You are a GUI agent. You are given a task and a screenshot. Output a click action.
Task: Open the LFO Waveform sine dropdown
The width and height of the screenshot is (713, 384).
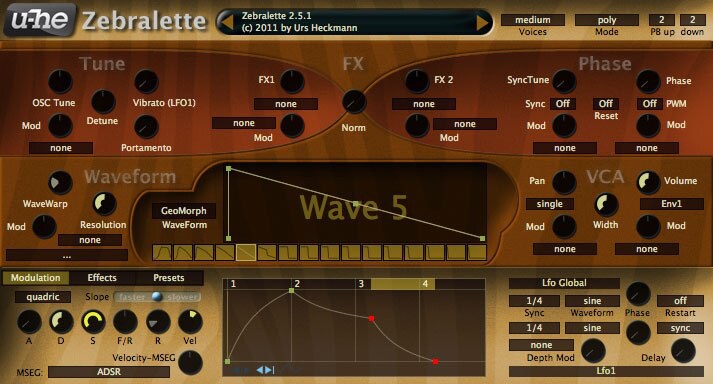pyautogui.click(x=592, y=301)
